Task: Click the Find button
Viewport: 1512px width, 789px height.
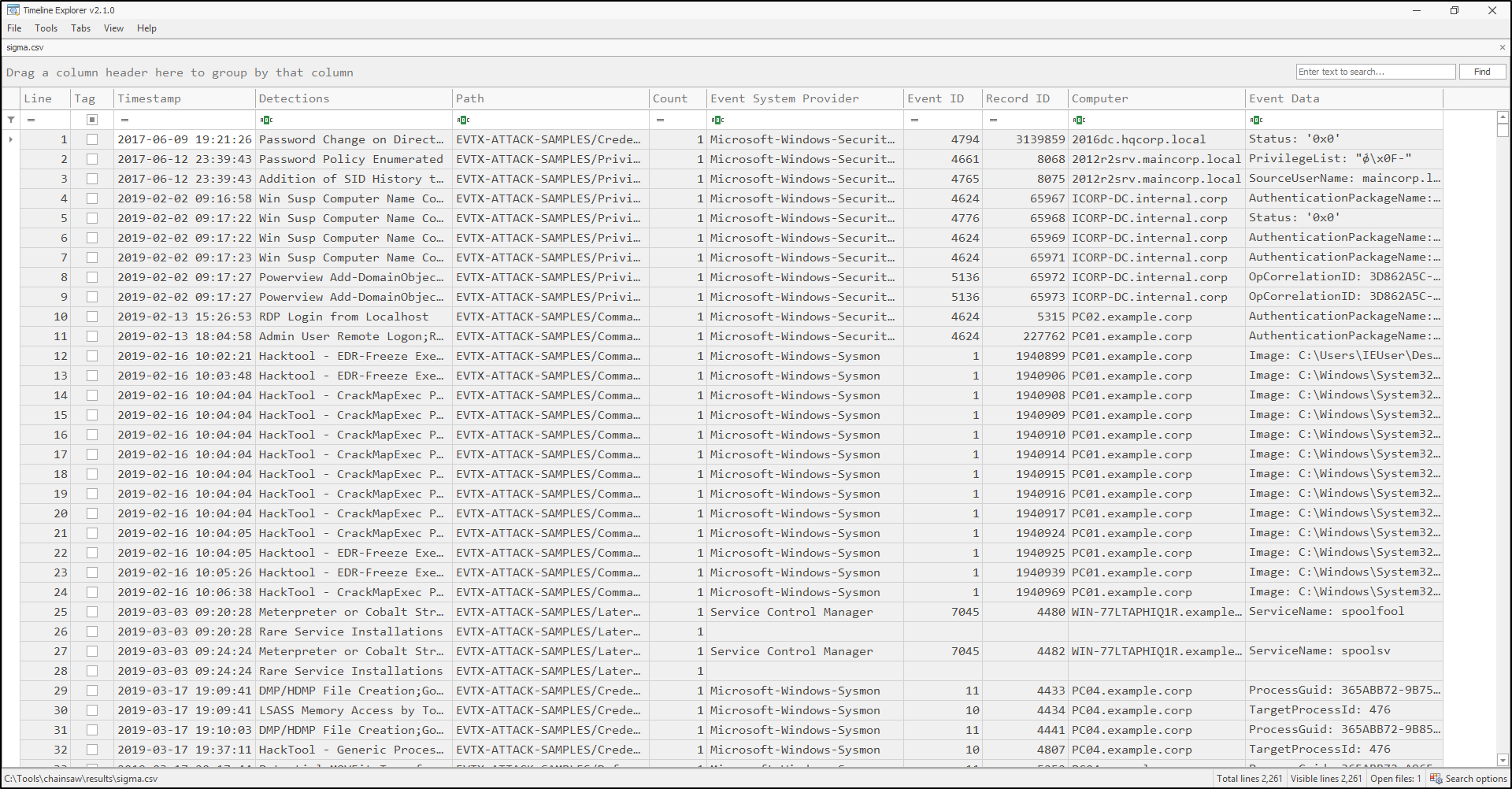Action: click(x=1482, y=72)
